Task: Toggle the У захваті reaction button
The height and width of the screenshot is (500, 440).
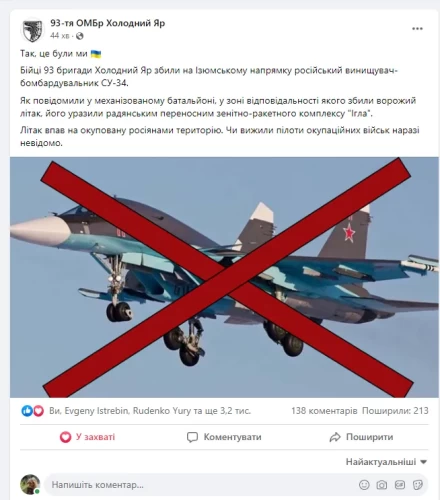Action: coord(87,437)
